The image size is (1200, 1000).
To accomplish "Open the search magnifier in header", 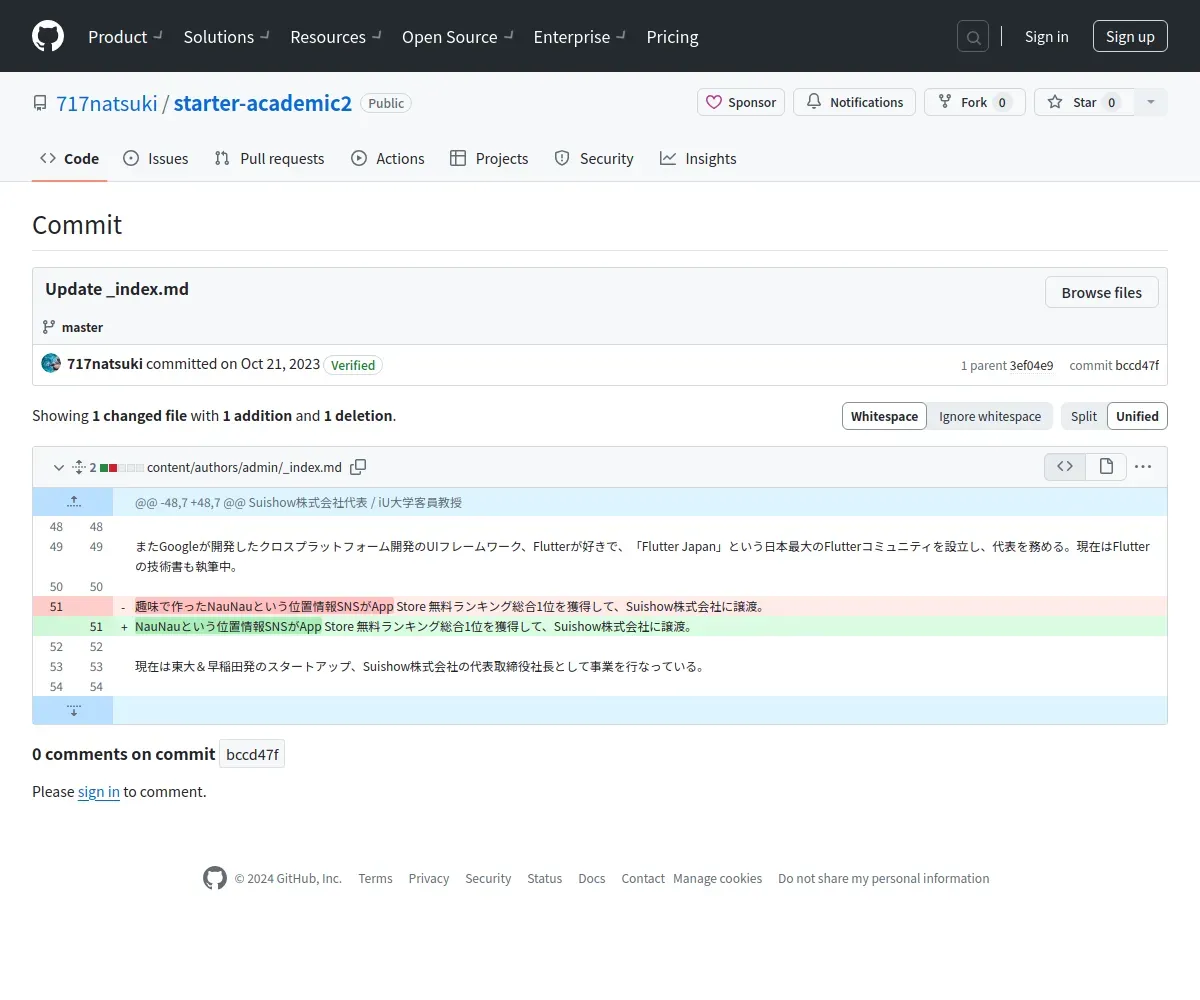I will coord(973,37).
